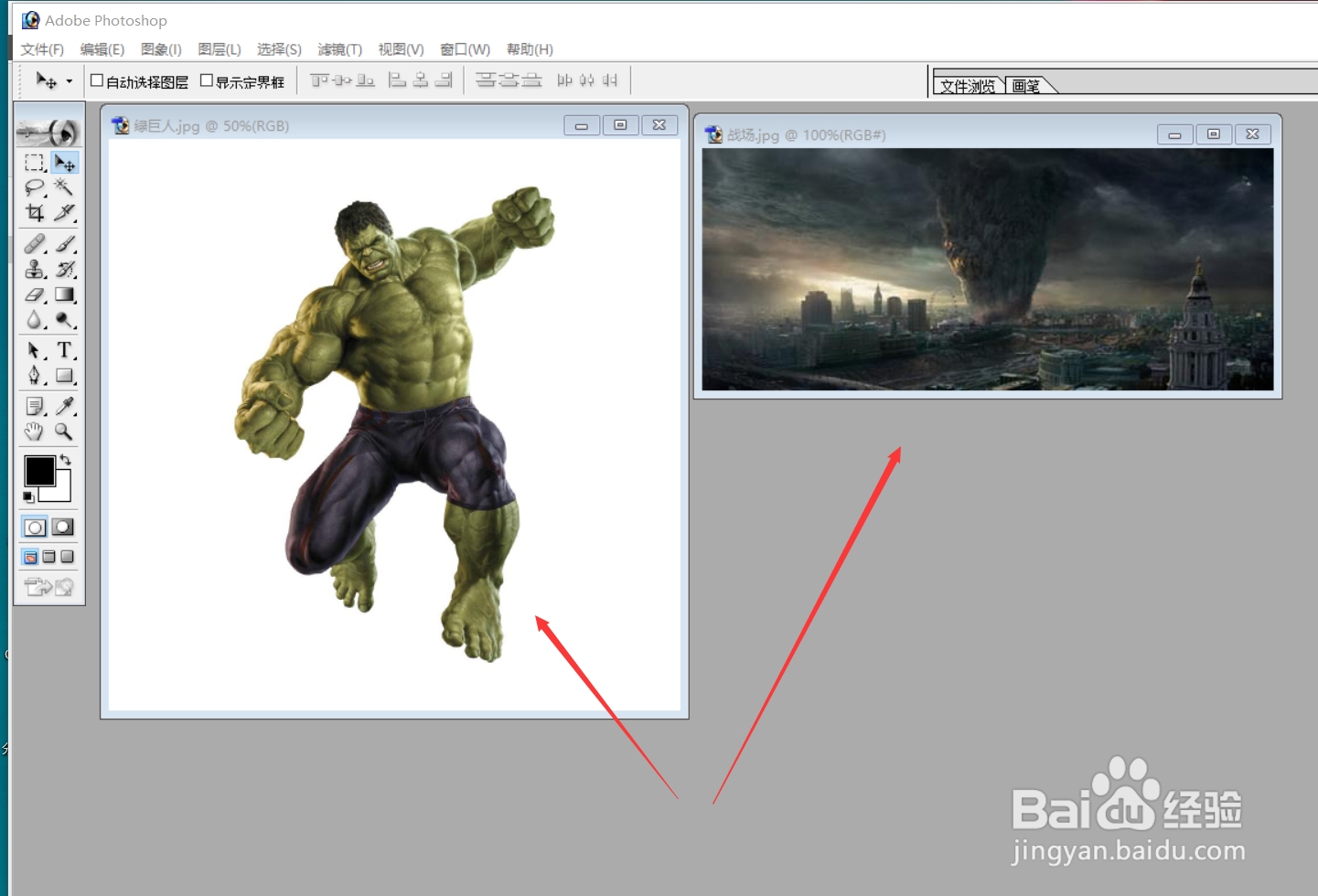Select the Healing Brush tool
1318x896 pixels.
35,244
